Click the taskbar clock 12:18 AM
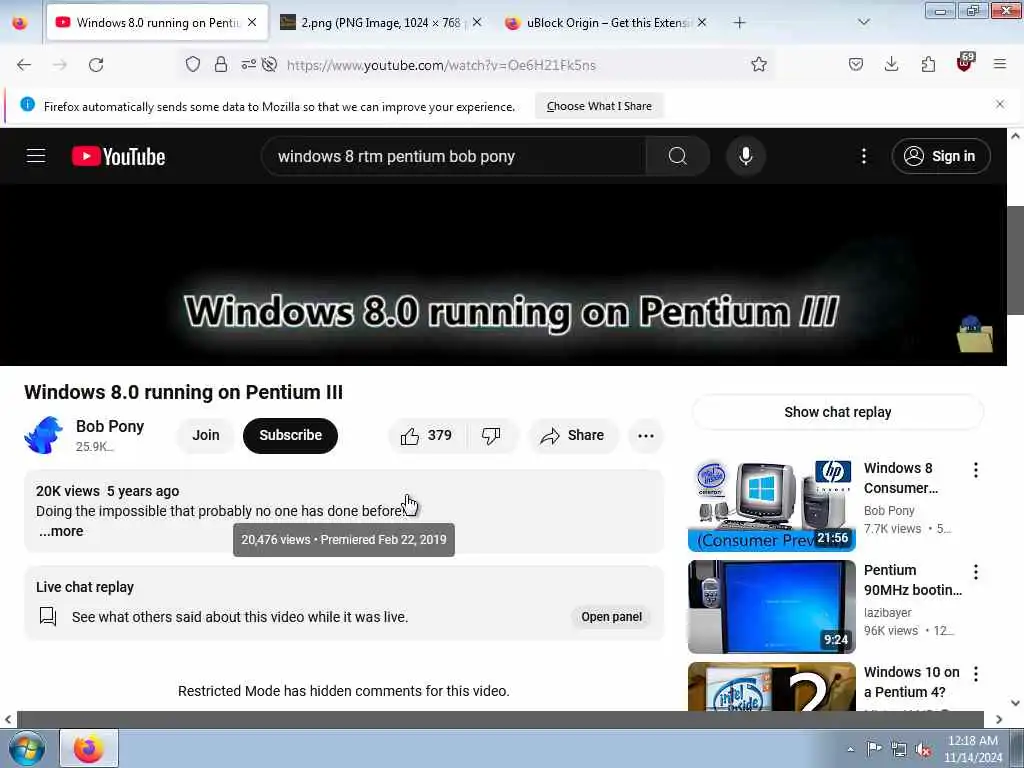Viewport: 1024px width, 768px height. click(972, 748)
